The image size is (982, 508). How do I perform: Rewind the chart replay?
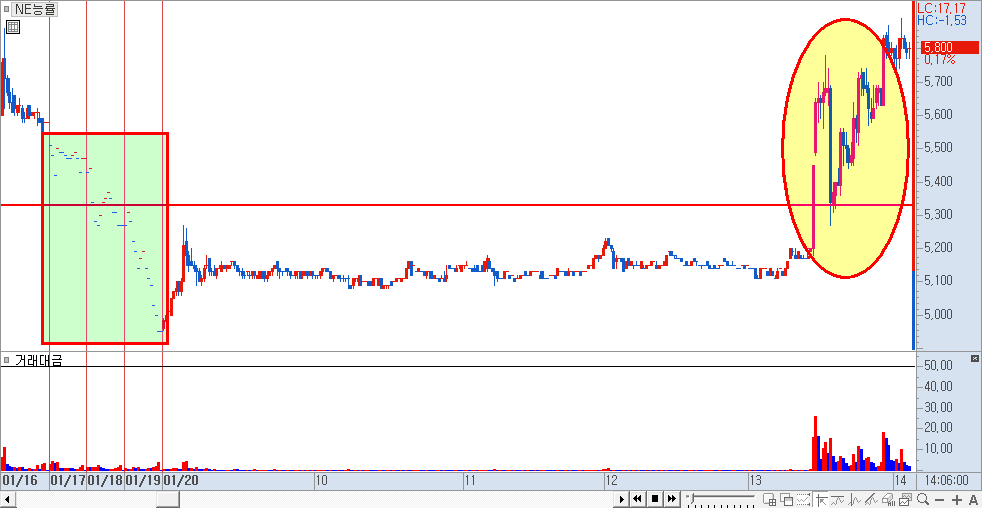[x=638, y=499]
